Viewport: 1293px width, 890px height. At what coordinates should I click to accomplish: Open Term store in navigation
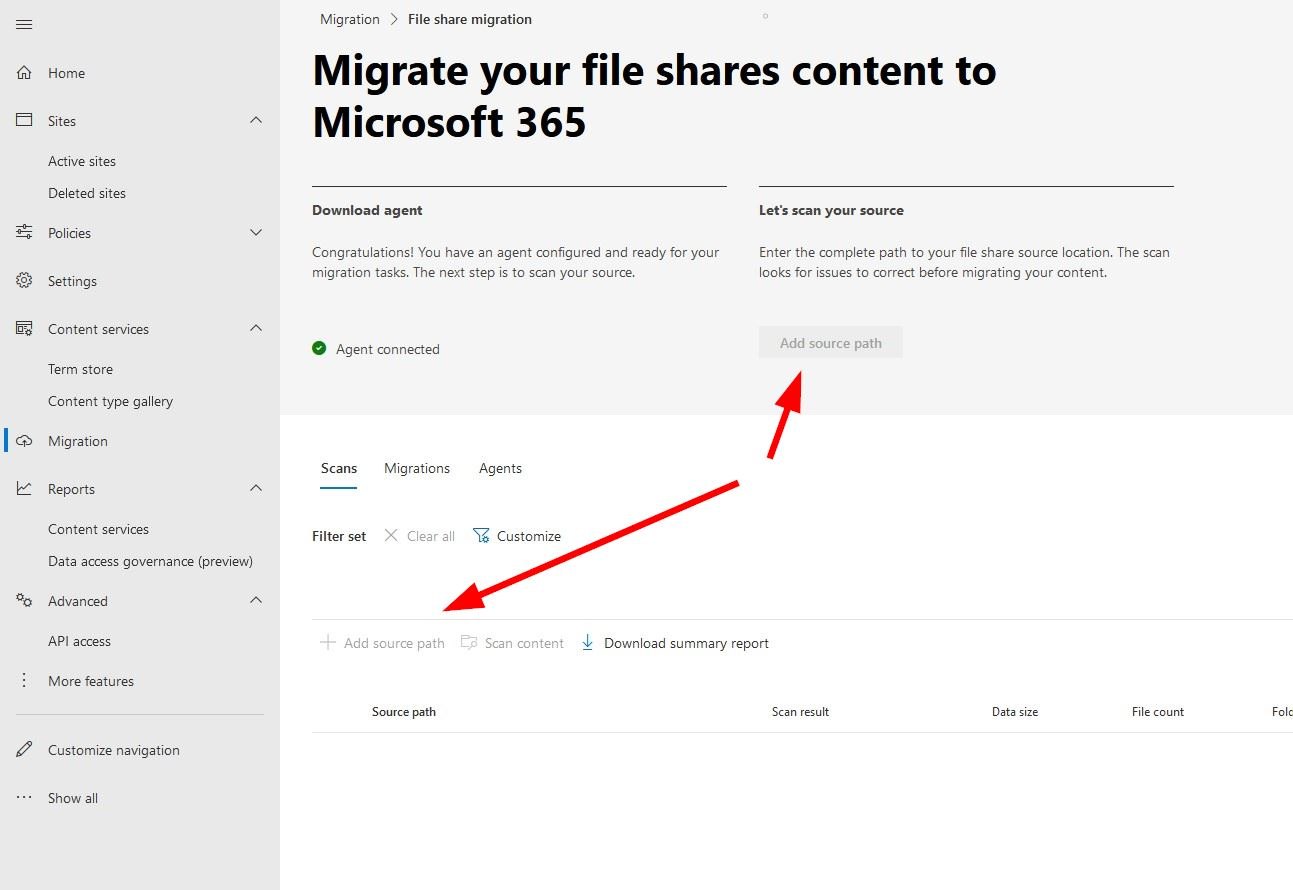pos(80,369)
